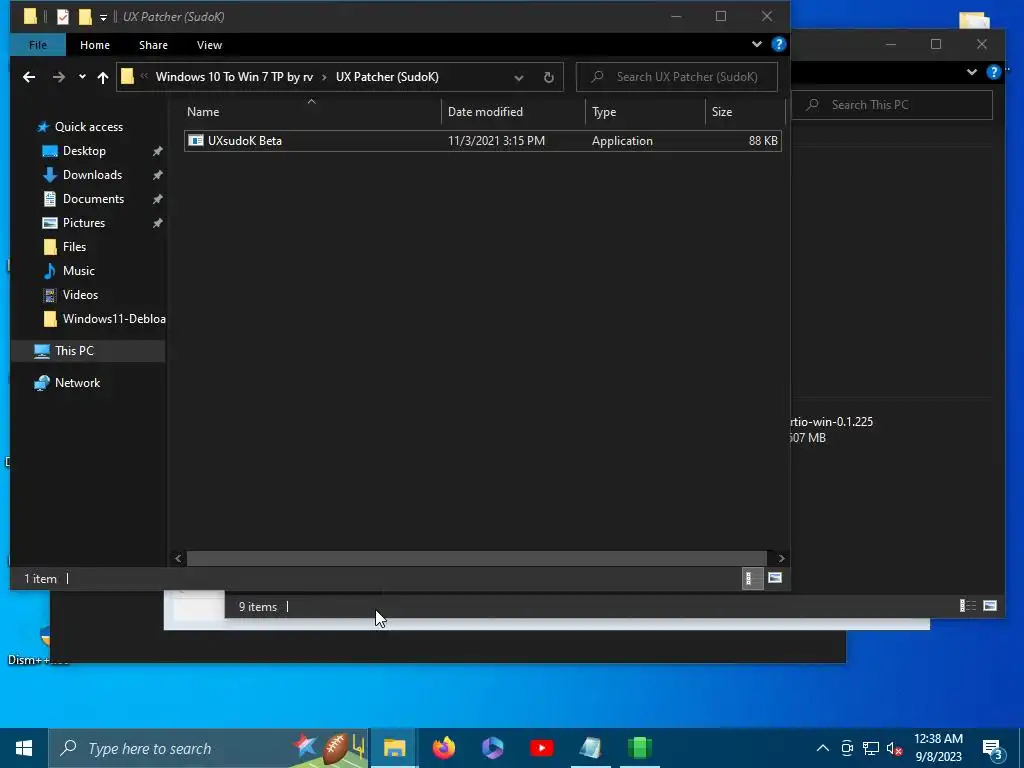Click Search This PC field in back window
1024x768 pixels.
892,105
